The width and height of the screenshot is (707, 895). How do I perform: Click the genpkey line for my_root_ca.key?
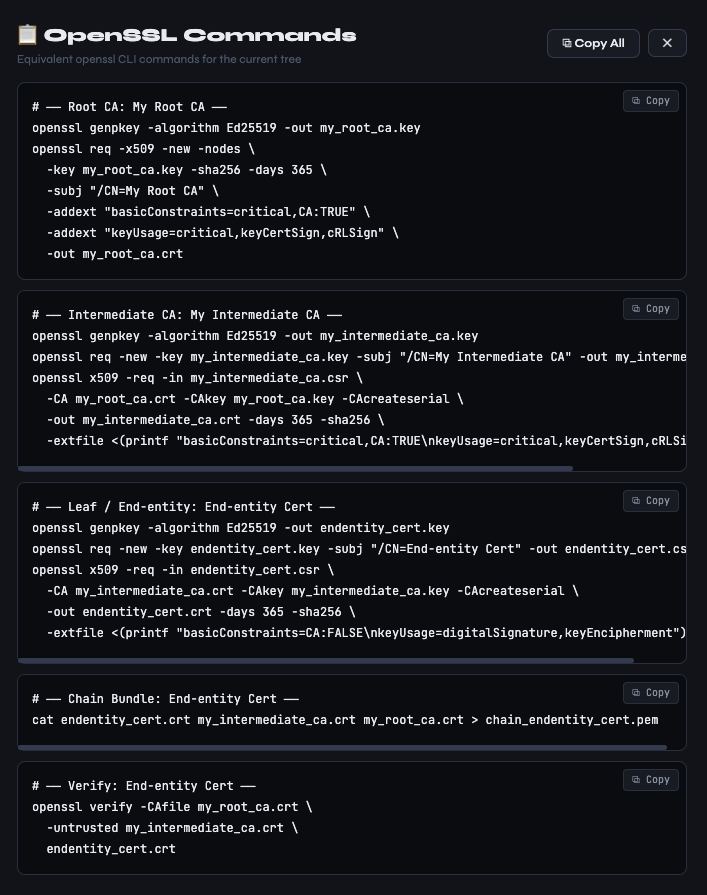pos(226,128)
